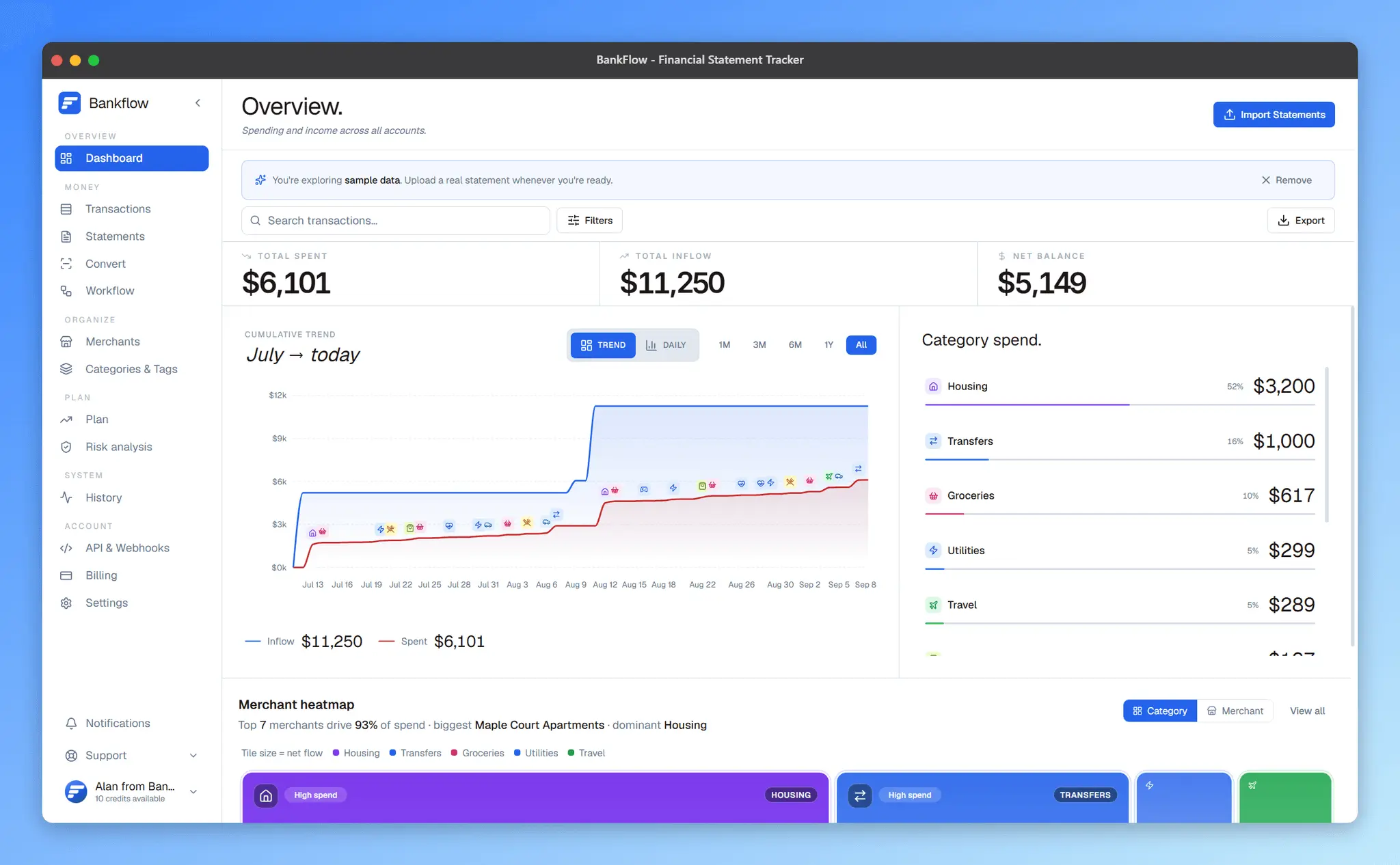Select the 1M time range
Image resolution: width=1400 pixels, height=865 pixels.
tap(725, 345)
